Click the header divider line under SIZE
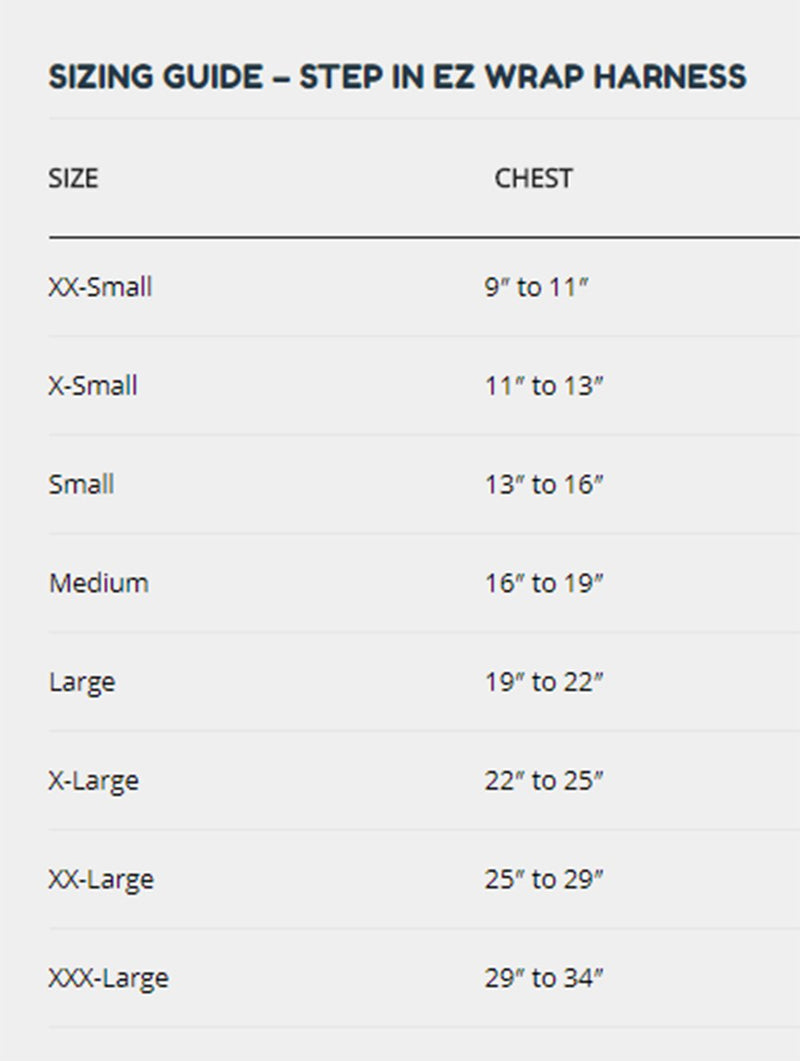The width and height of the screenshot is (800, 1061). tap(424, 238)
